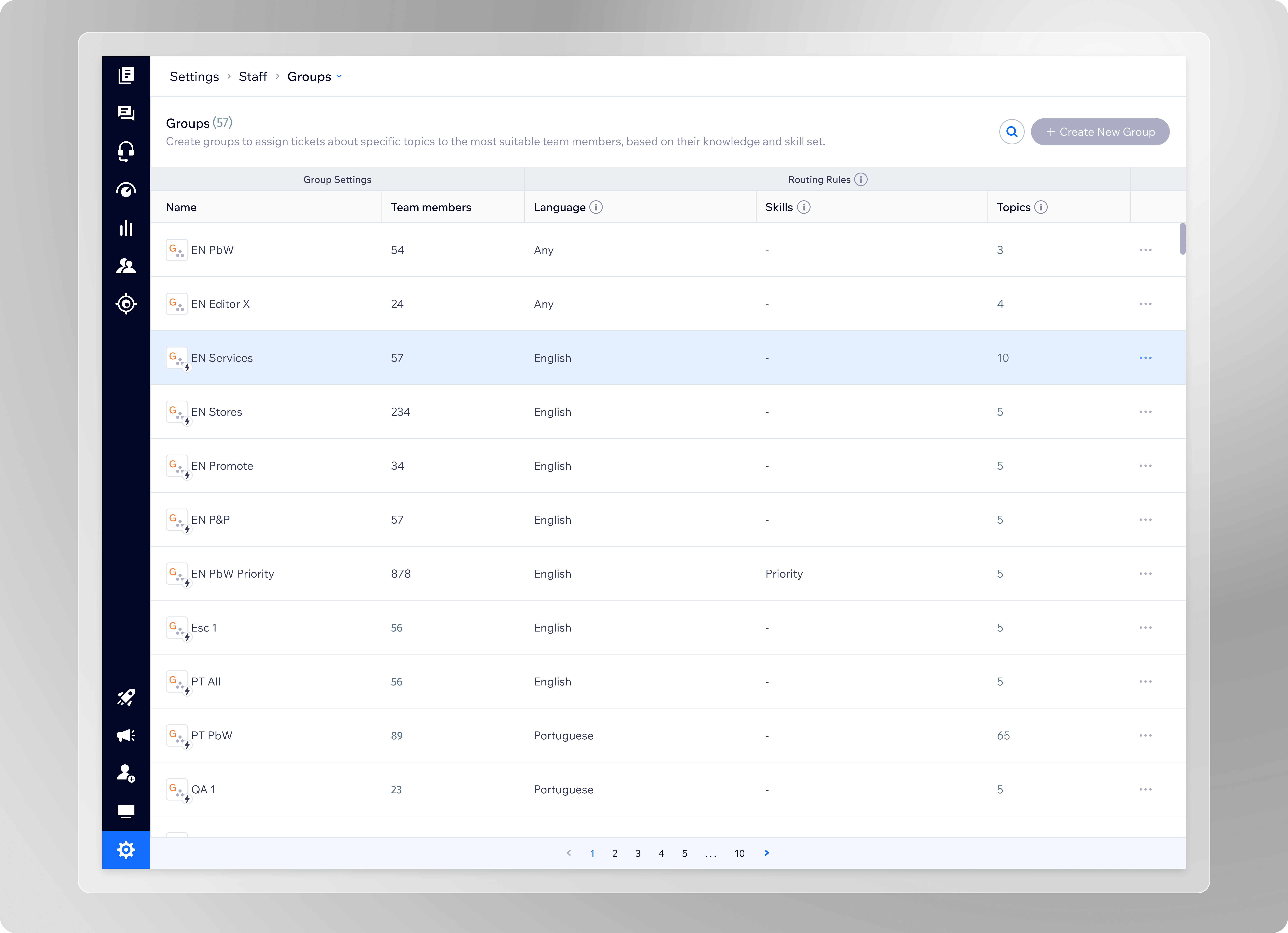The image size is (1288, 933).
Task: Click the Routing Rules info icon
Action: [x=861, y=179]
